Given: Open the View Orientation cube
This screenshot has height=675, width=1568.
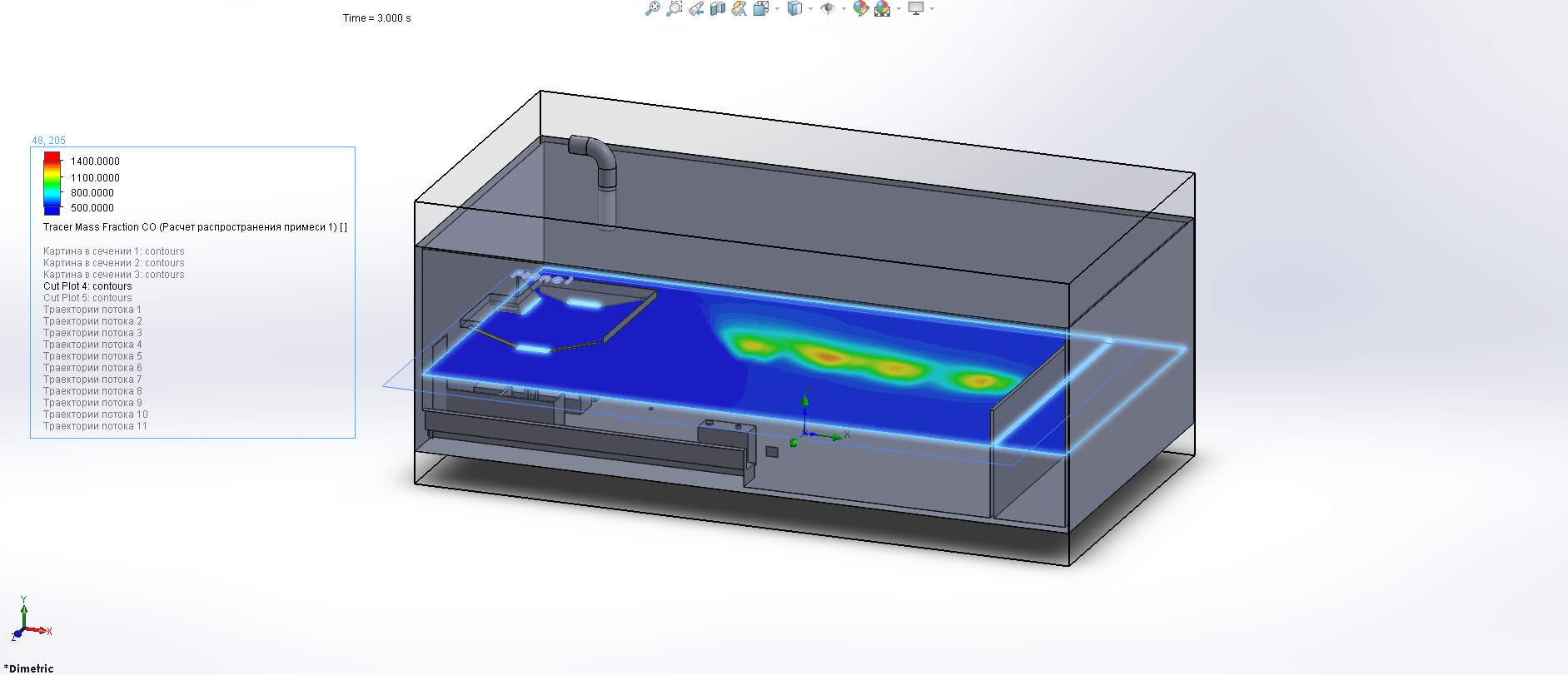Looking at the screenshot, I should click(x=761, y=8).
